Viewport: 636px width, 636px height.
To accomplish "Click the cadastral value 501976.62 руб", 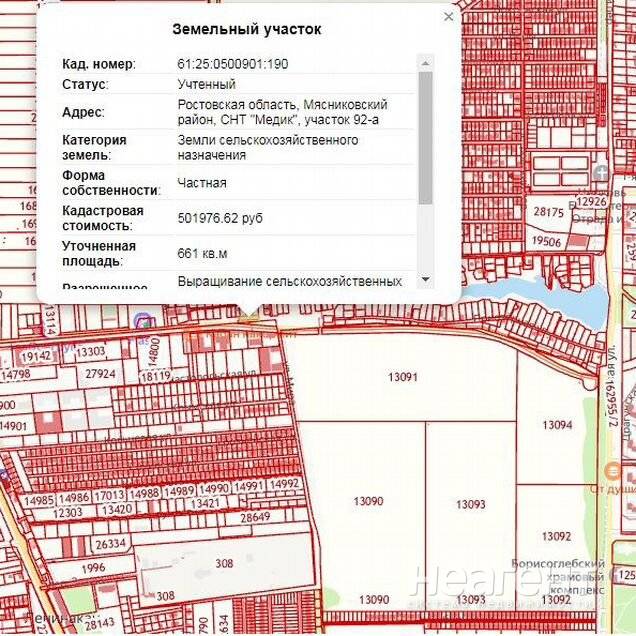I will point(220,217).
